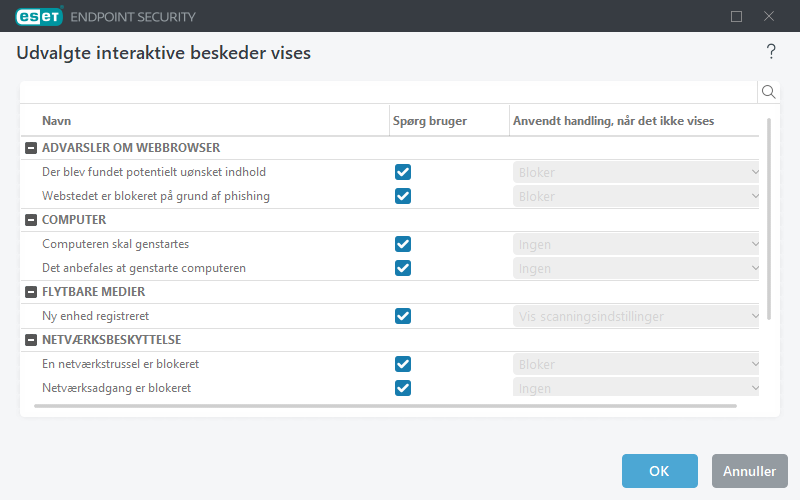Click the 'Udvalgte interaktive beskeder vises' heading
Image resolution: width=800 pixels, height=500 pixels.
pos(164,53)
